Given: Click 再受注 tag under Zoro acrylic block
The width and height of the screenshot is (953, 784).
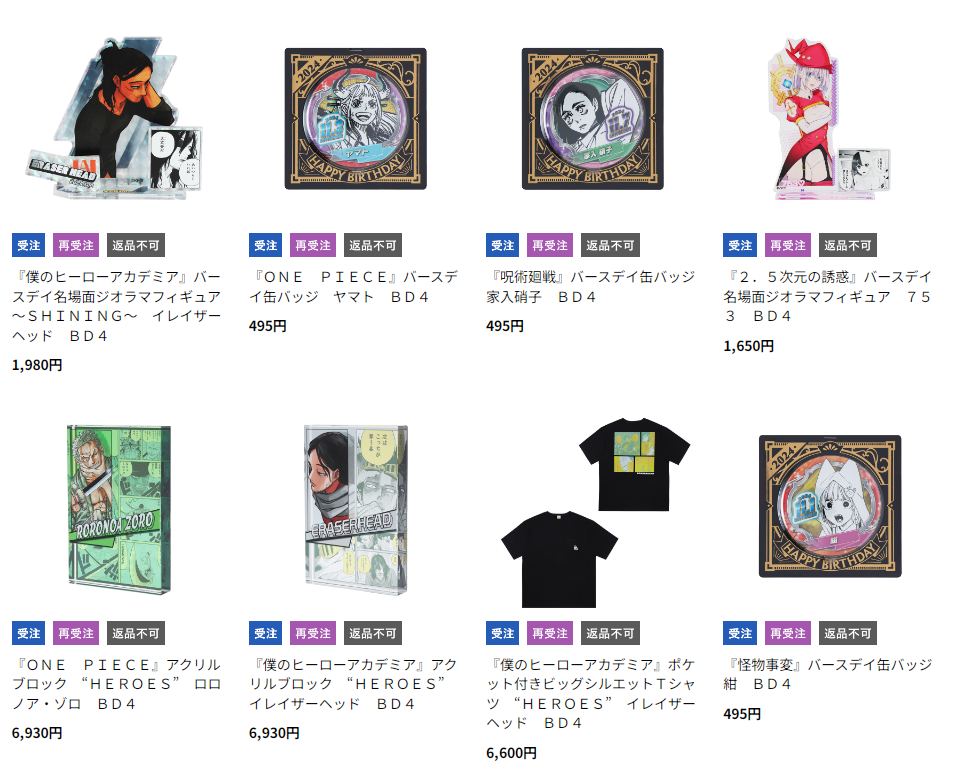Looking at the screenshot, I should point(76,633).
